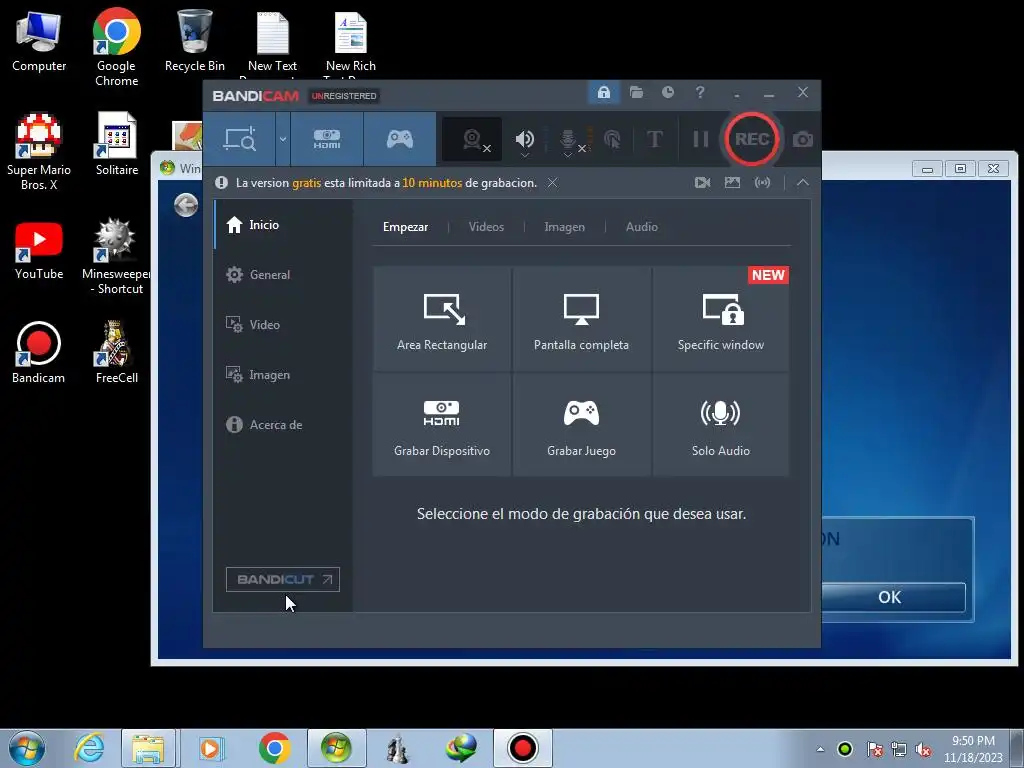This screenshot has width=1024, height=768.
Task: Open the BANDICUT link button
Action: (x=283, y=579)
